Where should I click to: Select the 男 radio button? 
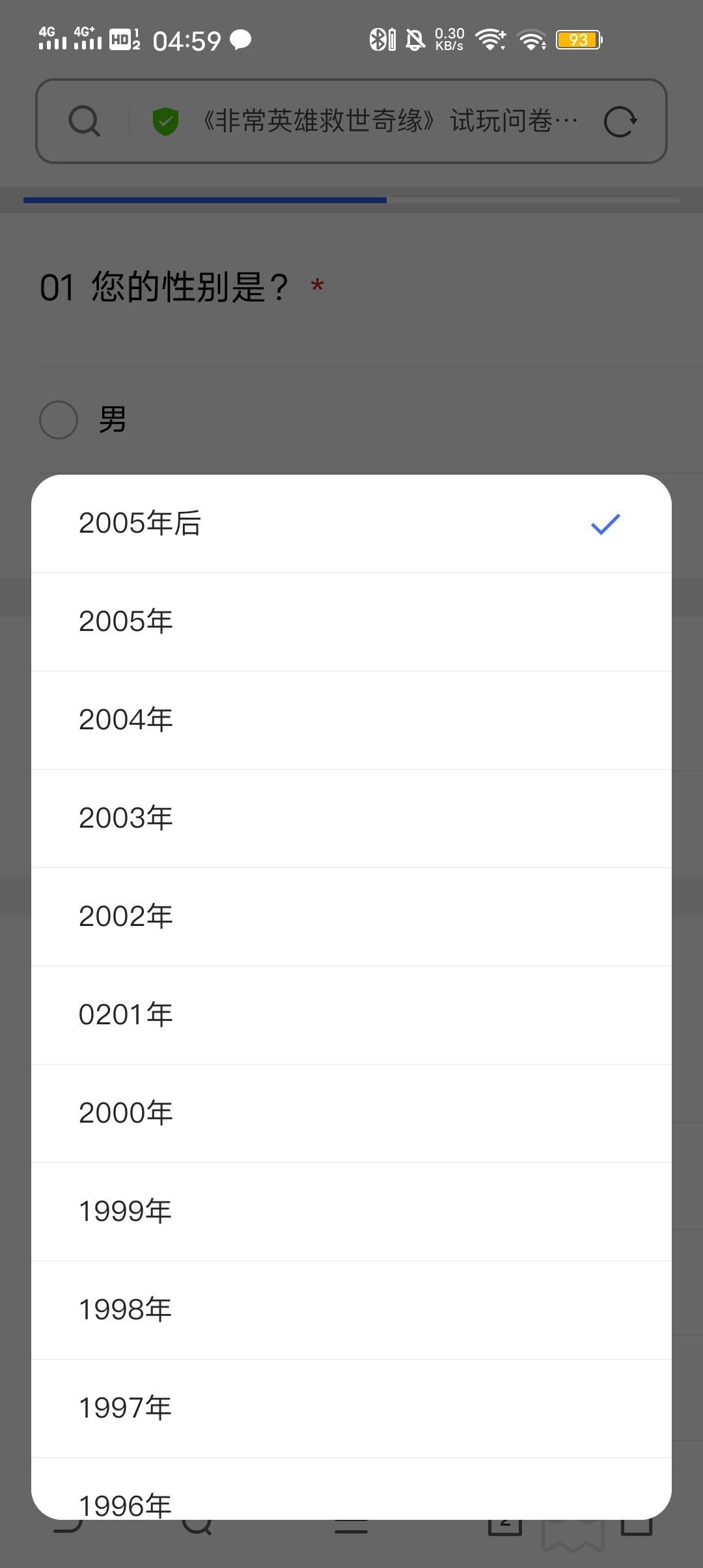(x=59, y=419)
